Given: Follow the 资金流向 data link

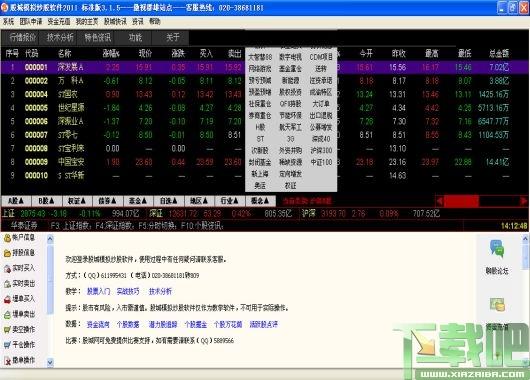Looking at the screenshot, I should (98, 325).
